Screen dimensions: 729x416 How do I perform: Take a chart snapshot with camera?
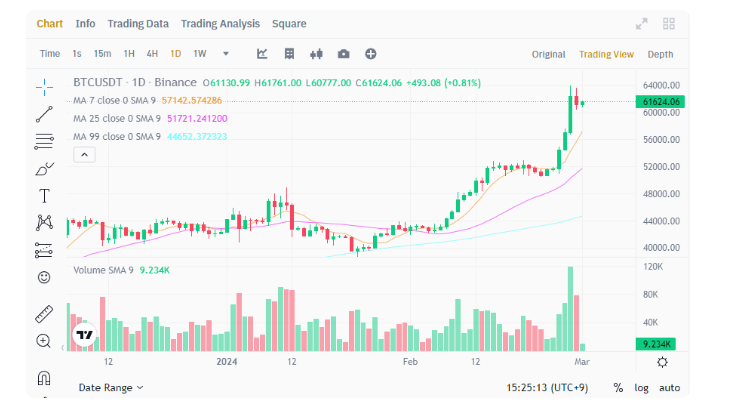click(344, 54)
